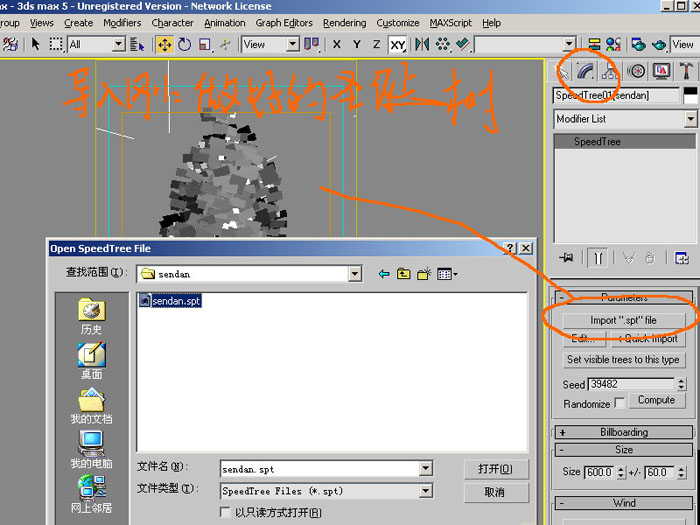Activate the Select and Scale tool
This screenshot has width=700, height=525.
[x=204, y=44]
